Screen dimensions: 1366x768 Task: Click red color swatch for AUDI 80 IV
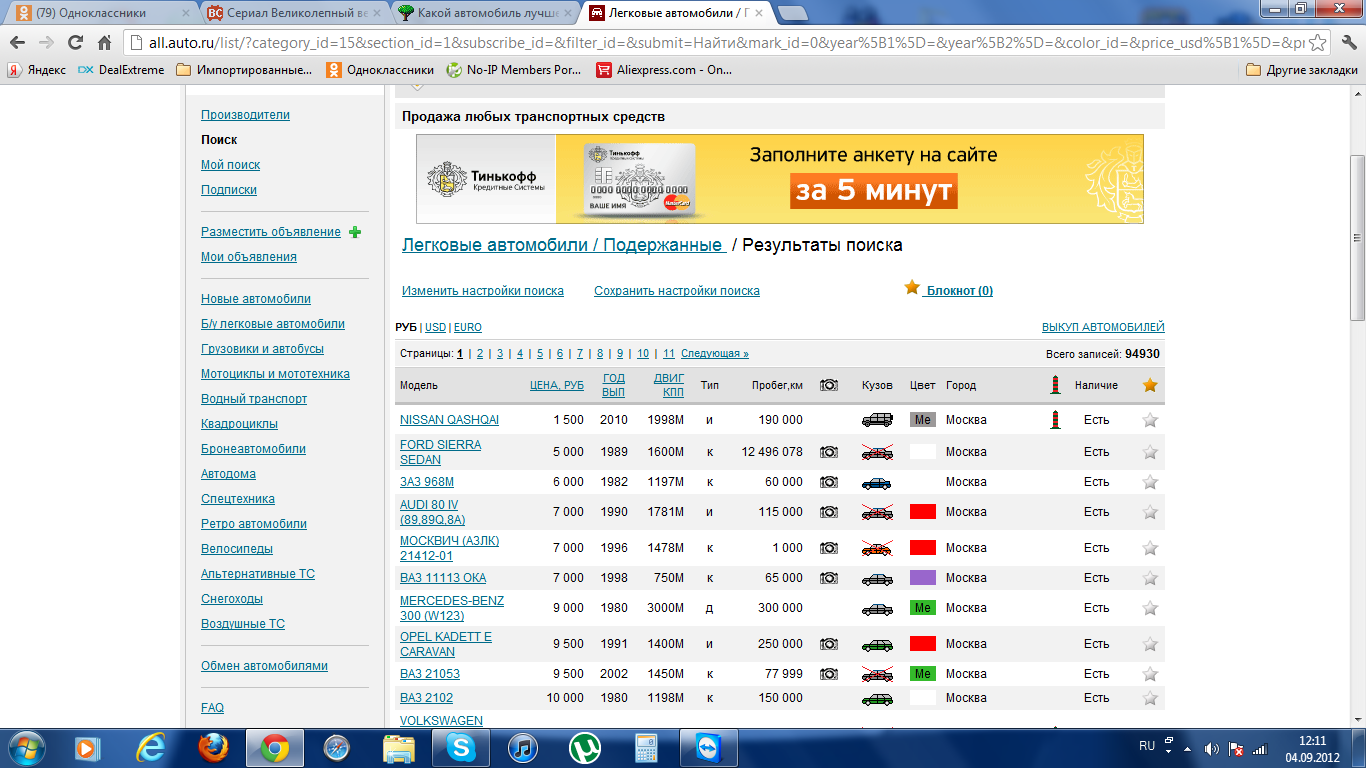click(x=923, y=512)
